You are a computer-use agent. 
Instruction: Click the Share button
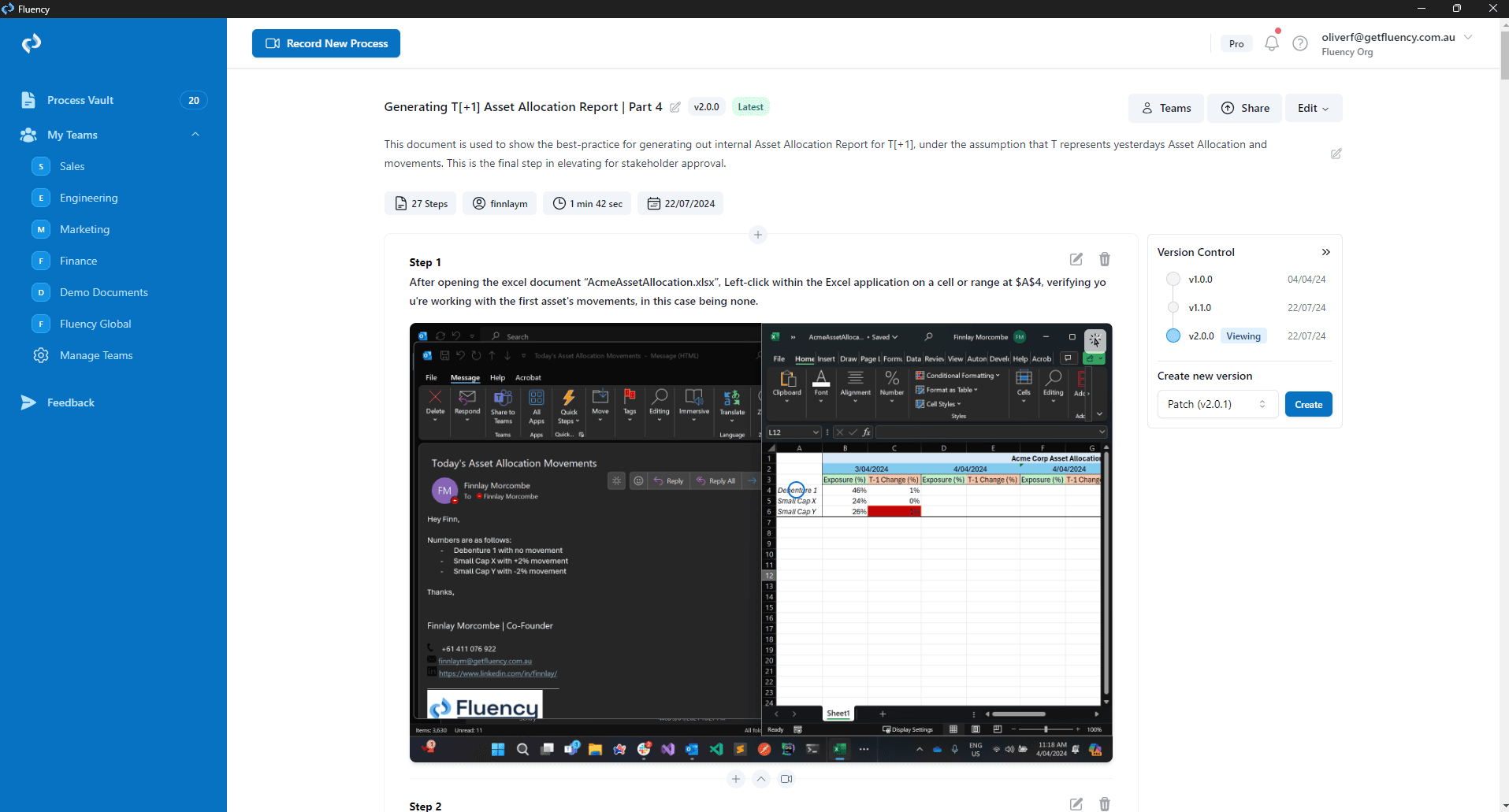click(1245, 108)
